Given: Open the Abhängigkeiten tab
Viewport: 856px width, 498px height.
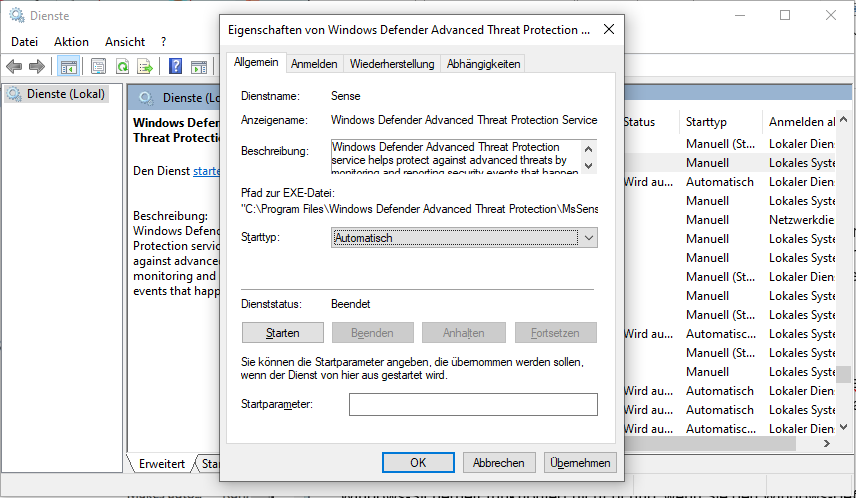Looking at the screenshot, I should [483, 64].
